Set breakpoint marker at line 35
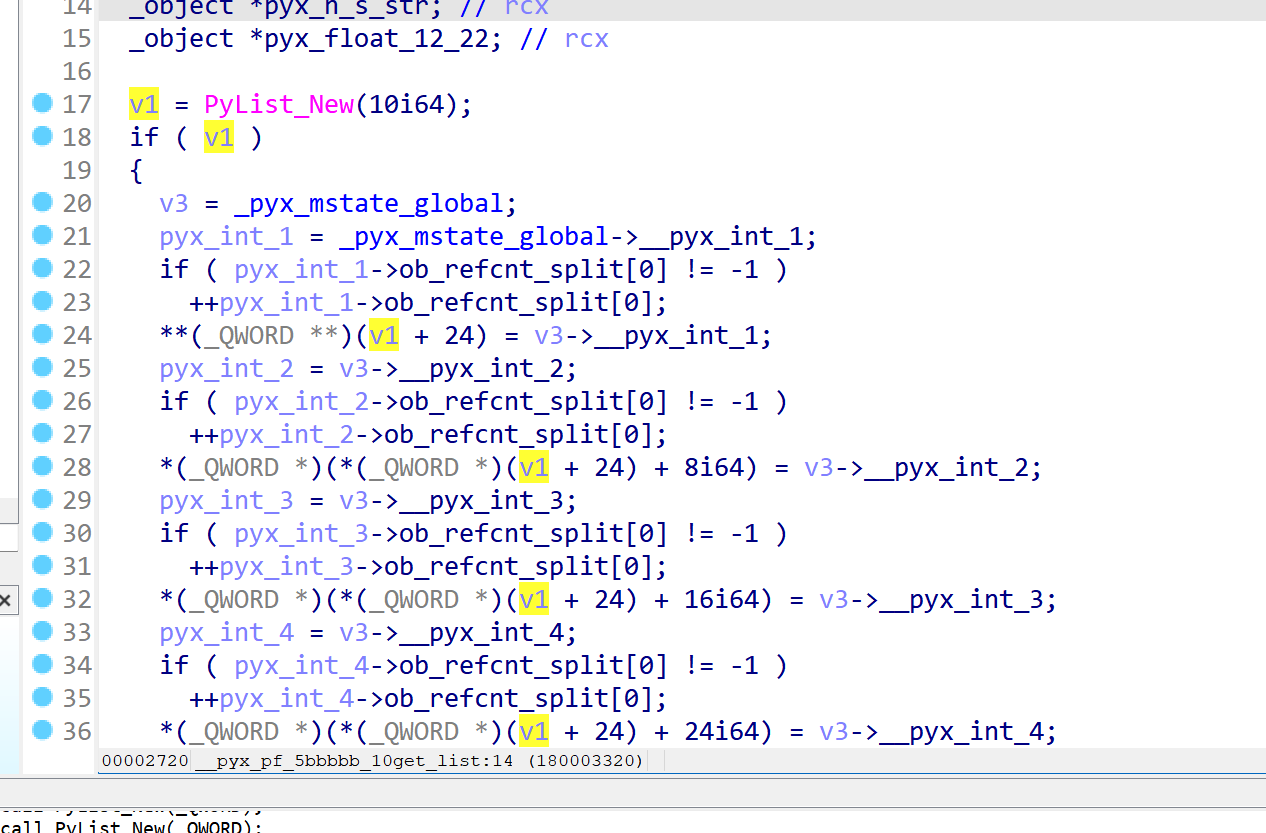 [42, 697]
